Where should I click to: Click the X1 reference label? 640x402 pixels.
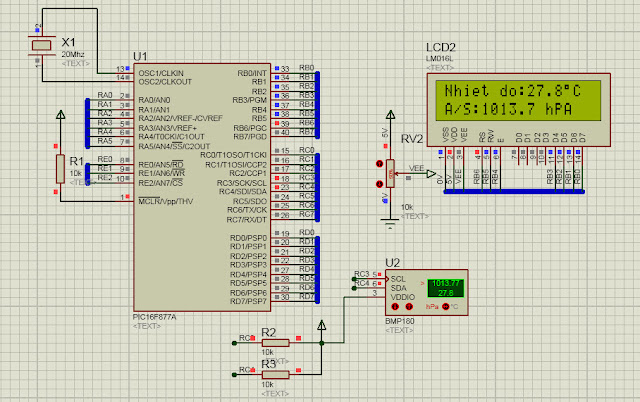(x=69, y=42)
